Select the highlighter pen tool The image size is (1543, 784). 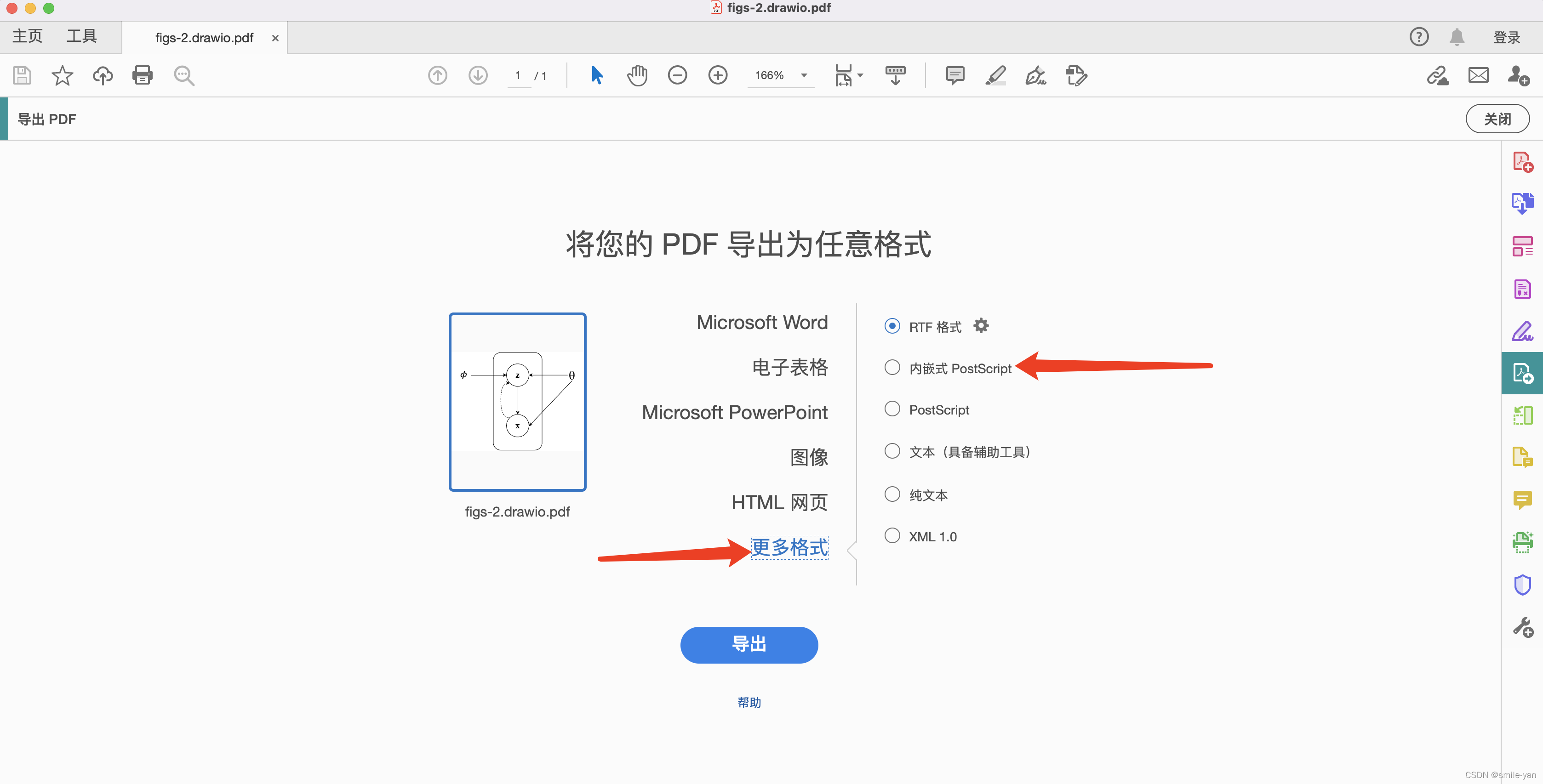[x=995, y=75]
